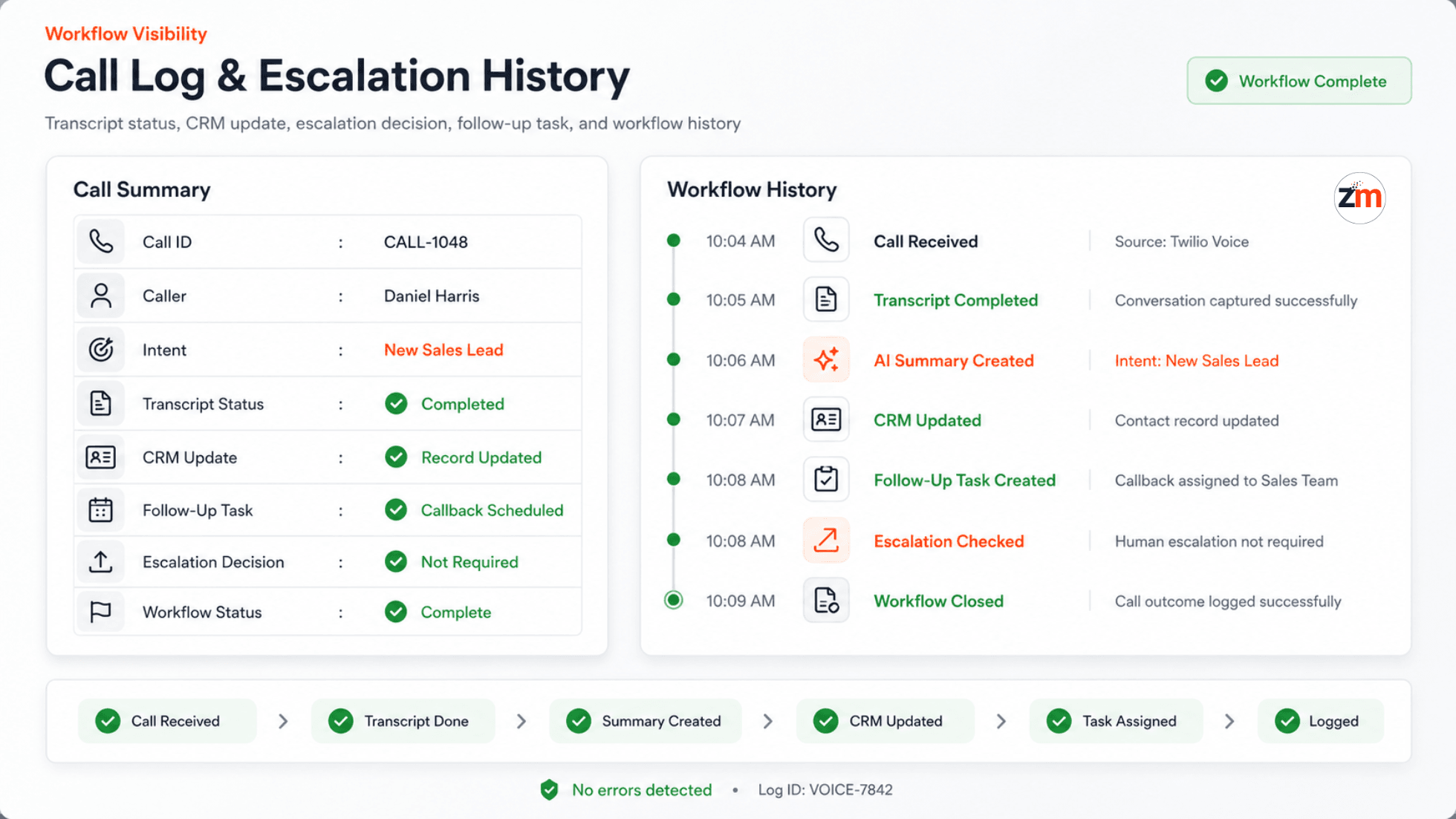Click the check icon in Workflow Complete badge
Viewport: 1456px width, 819px height.
[1216, 81]
